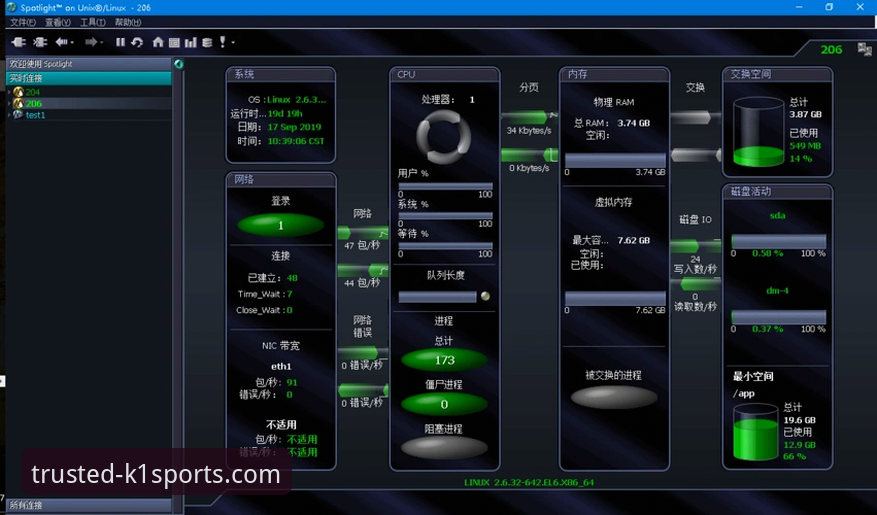The height and width of the screenshot is (515, 877).
Task: Open the 工具(T) menu
Action: (93, 22)
